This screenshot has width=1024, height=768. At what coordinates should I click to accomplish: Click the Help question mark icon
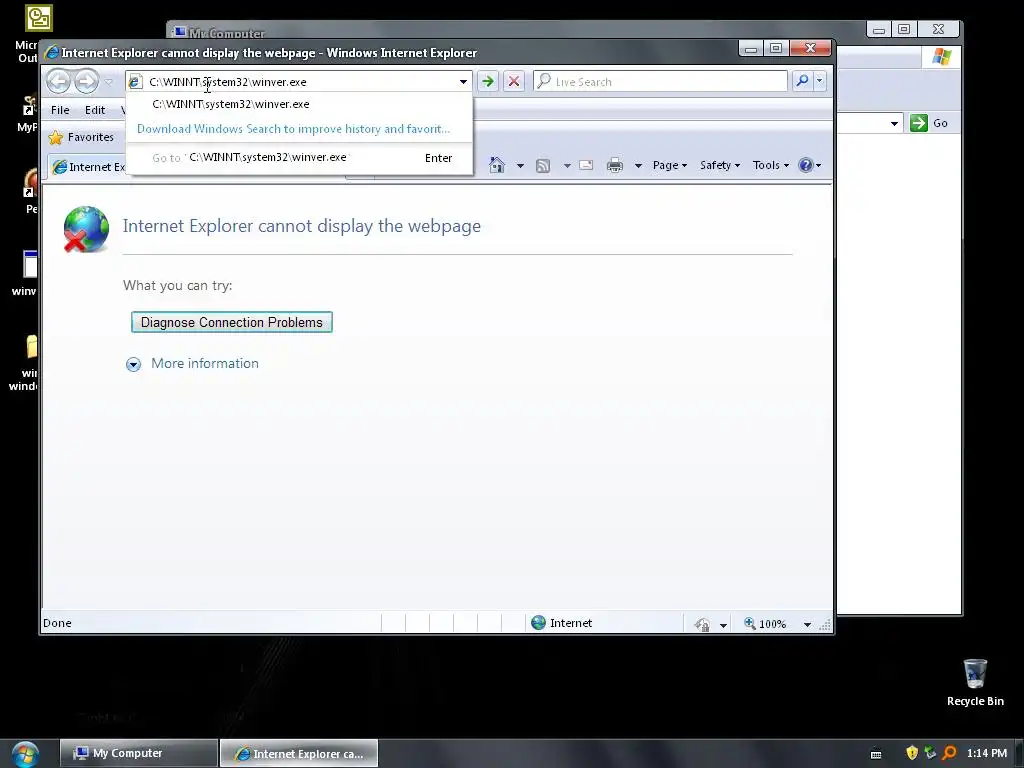pos(805,165)
